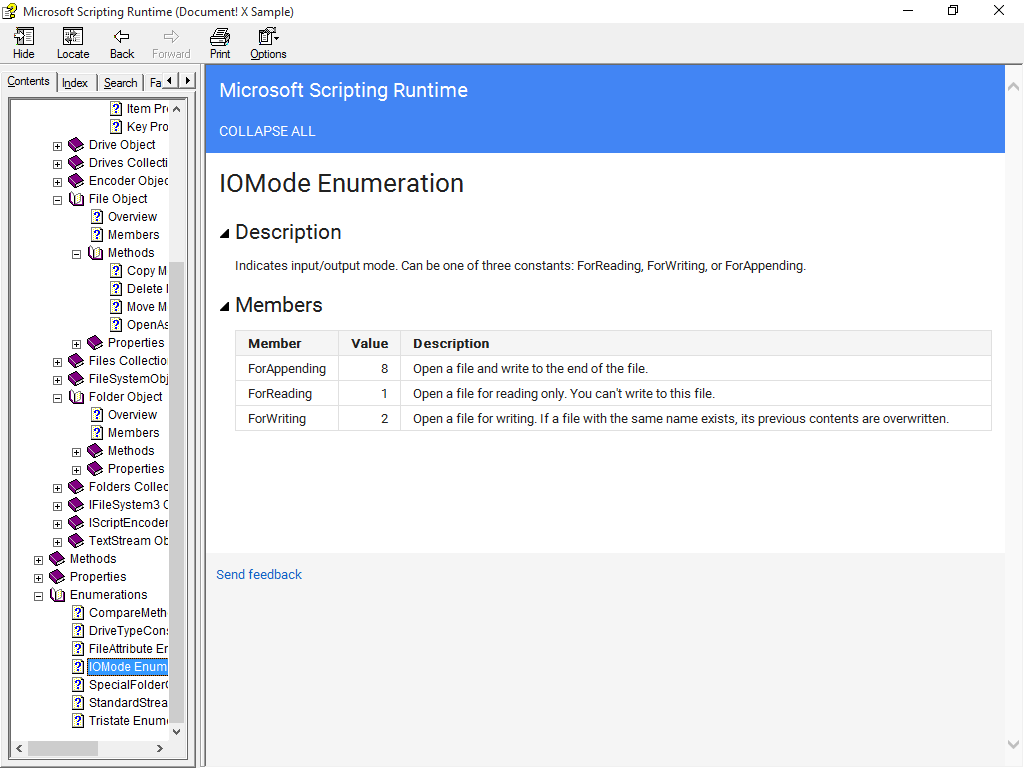Screen dimensions: 1024x768
Task: Open the partially visible Favorites tab
Action: [155, 83]
